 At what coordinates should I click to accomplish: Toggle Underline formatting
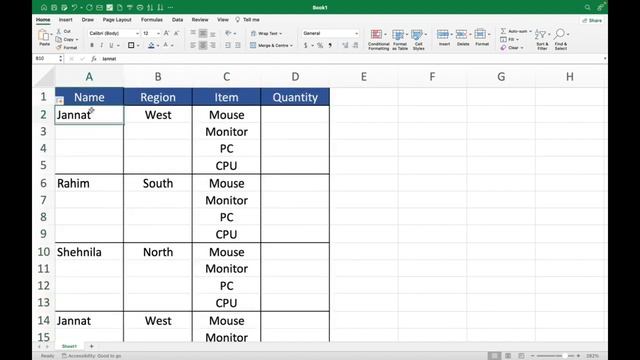[x=111, y=45]
